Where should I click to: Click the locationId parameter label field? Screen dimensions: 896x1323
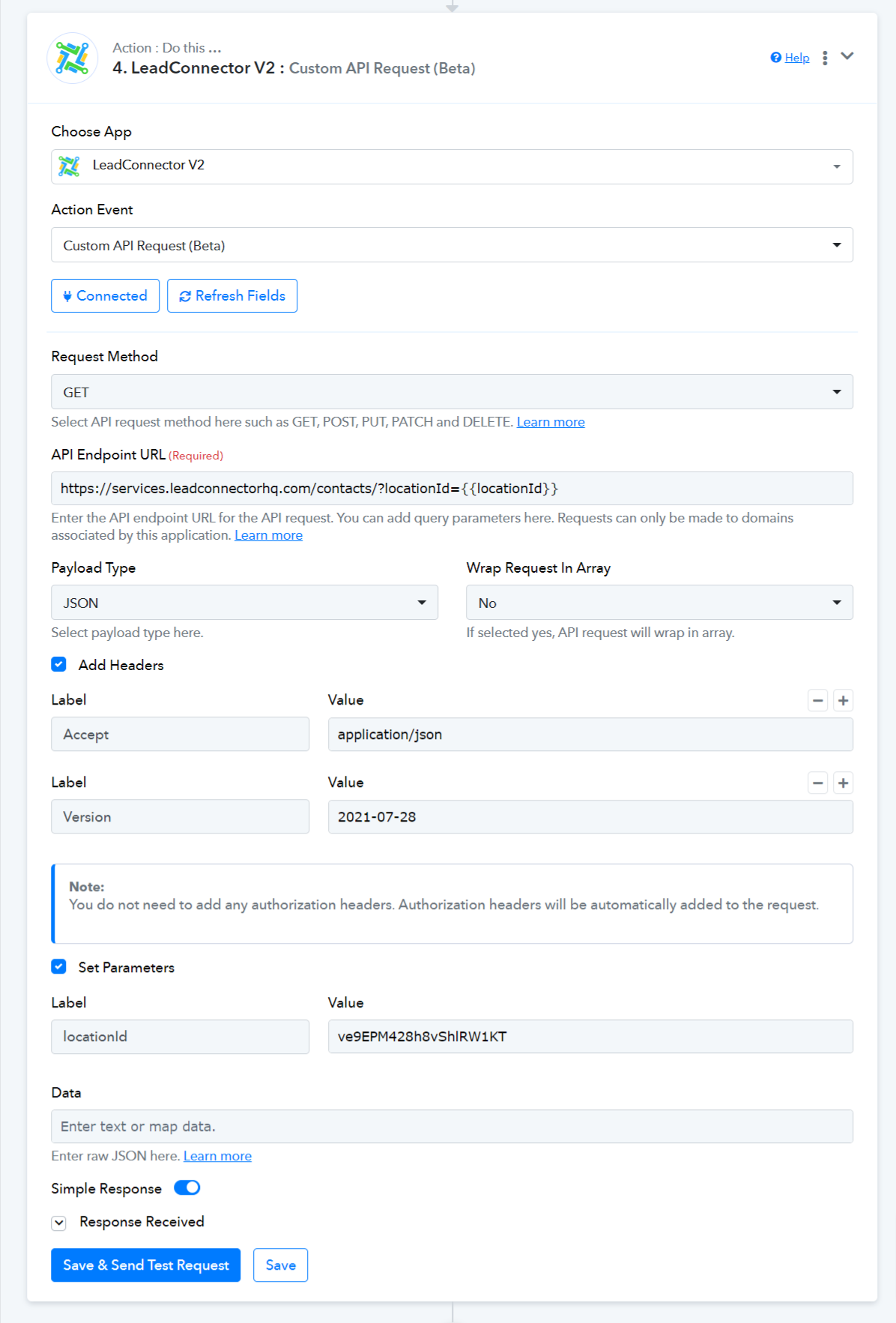pyautogui.click(x=180, y=1037)
